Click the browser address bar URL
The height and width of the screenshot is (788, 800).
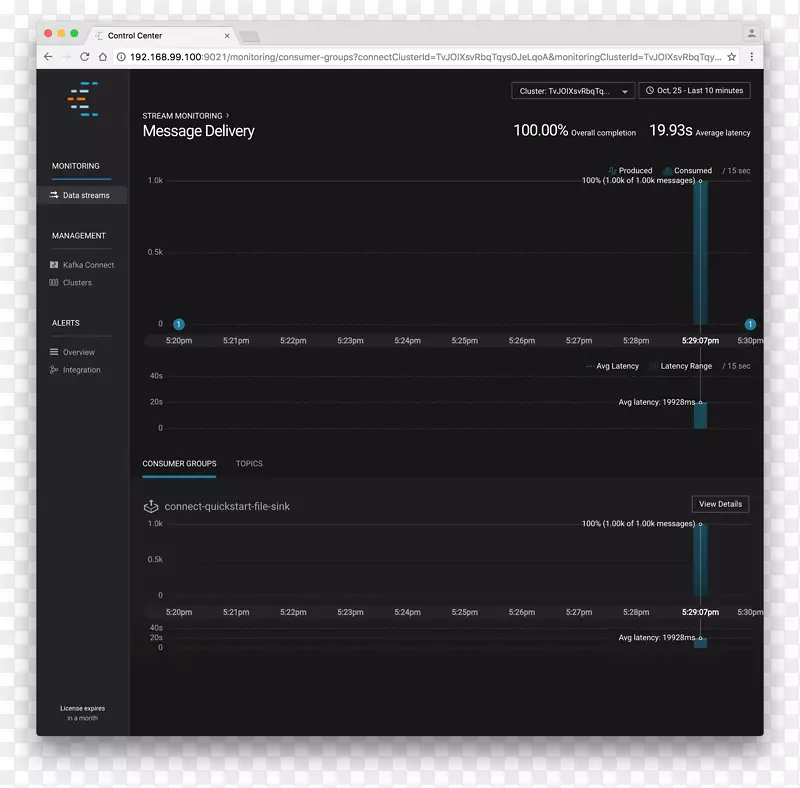420,57
